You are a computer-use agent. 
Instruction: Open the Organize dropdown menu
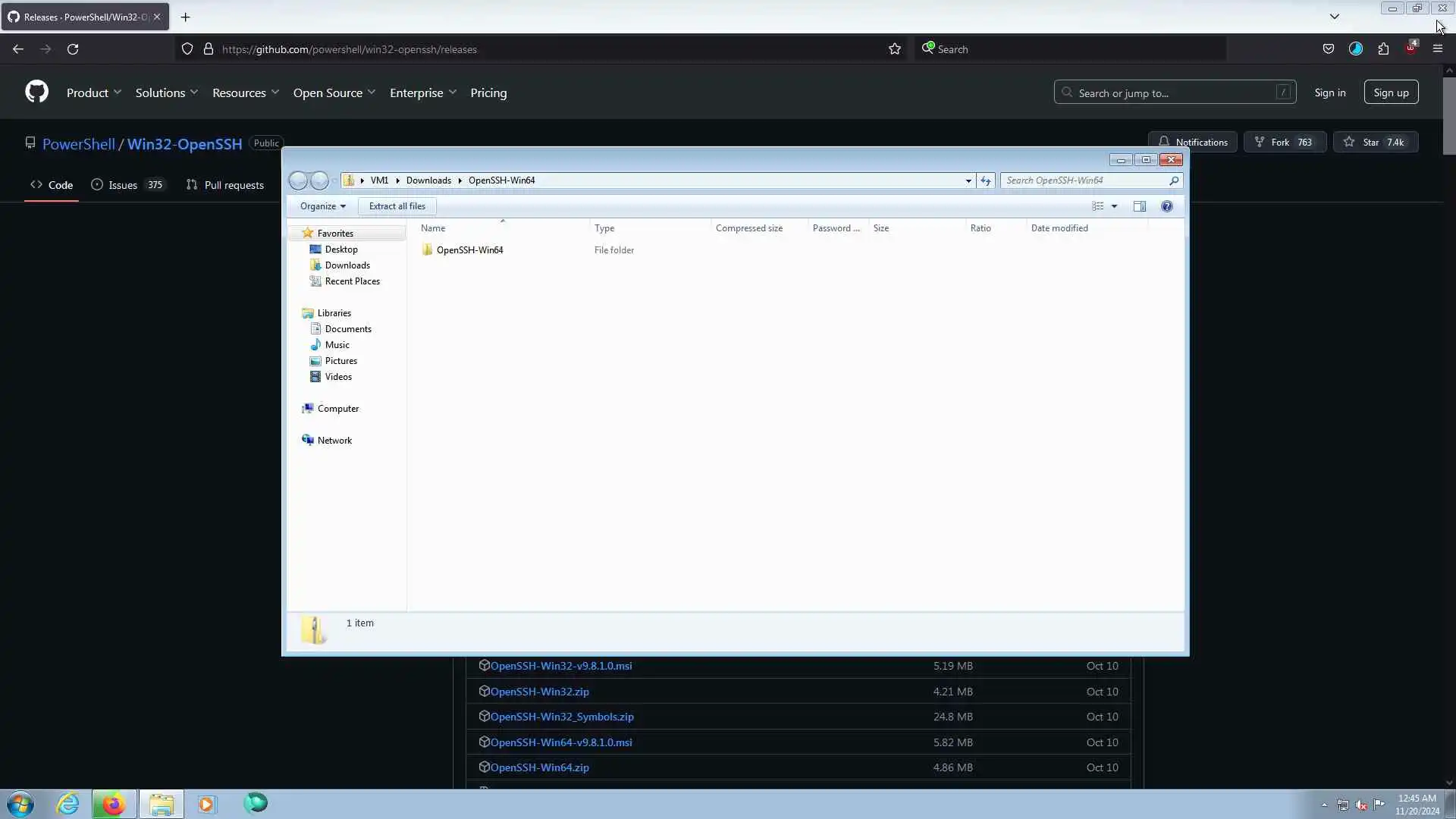click(x=322, y=206)
